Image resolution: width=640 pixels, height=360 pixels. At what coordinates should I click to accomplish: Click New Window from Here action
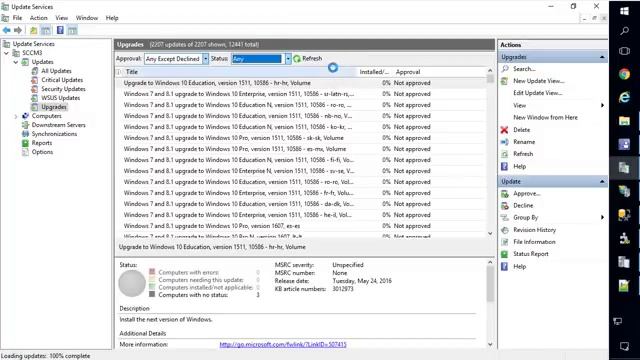[x=545, y=118]
